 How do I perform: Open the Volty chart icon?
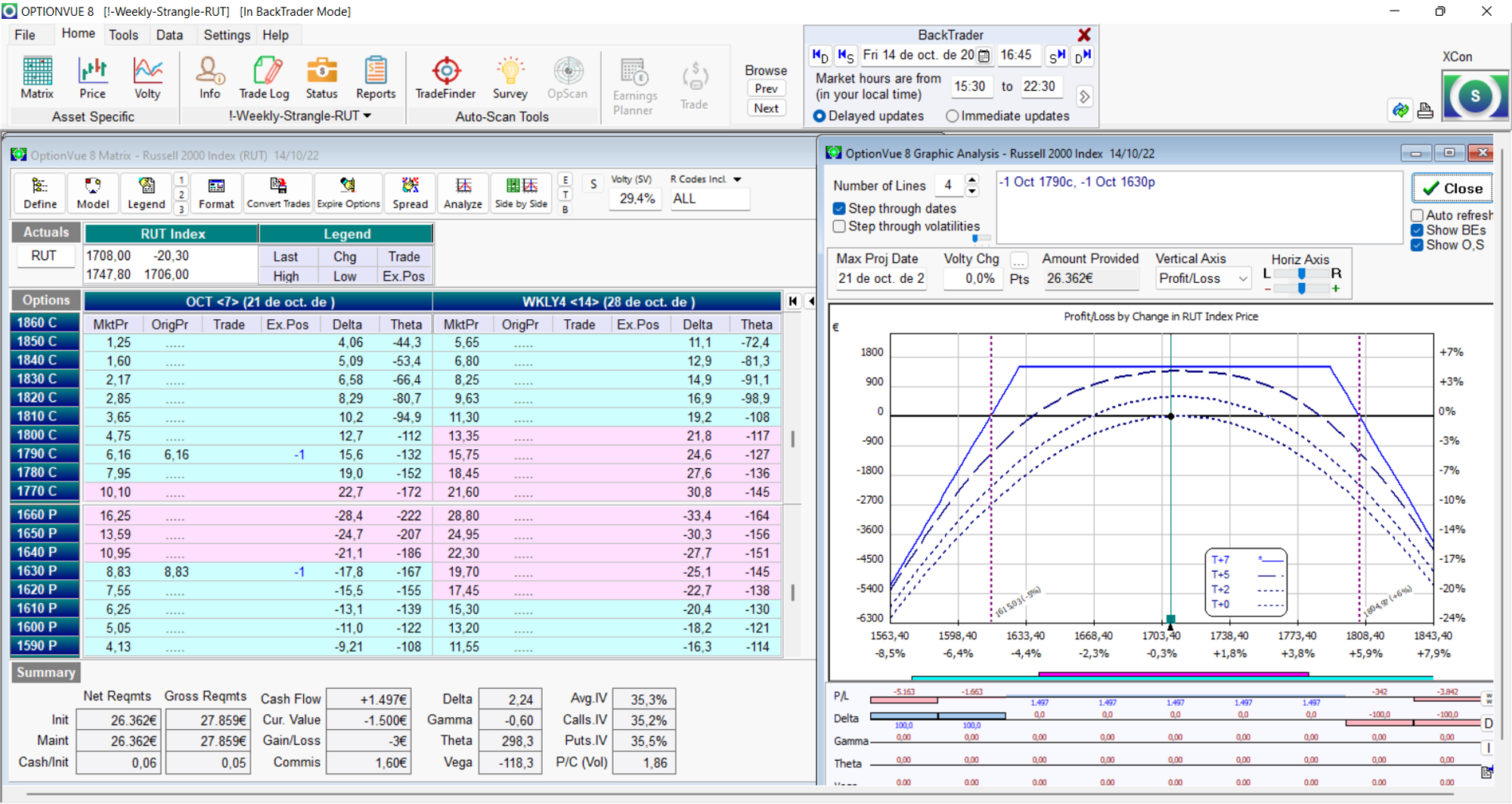click(147, 78)
